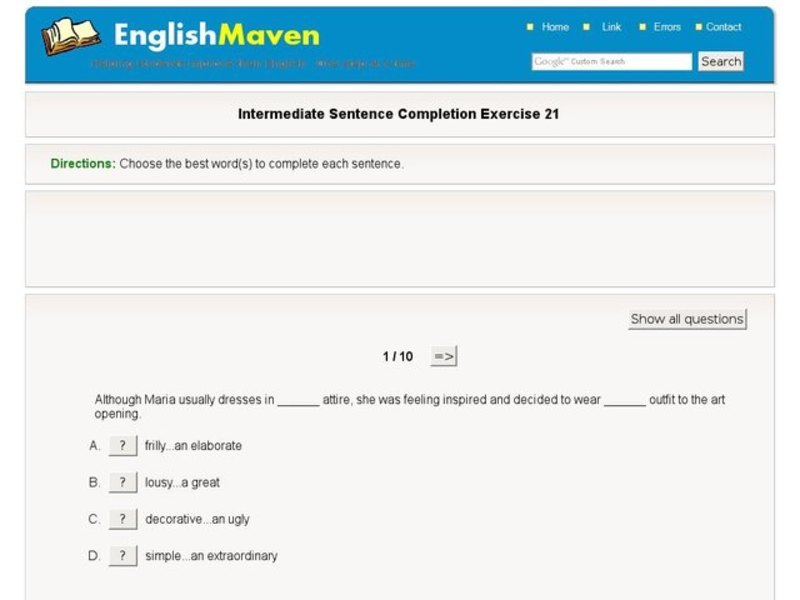
Task: Reveal the hint for answer C
Action: (122, 519)
